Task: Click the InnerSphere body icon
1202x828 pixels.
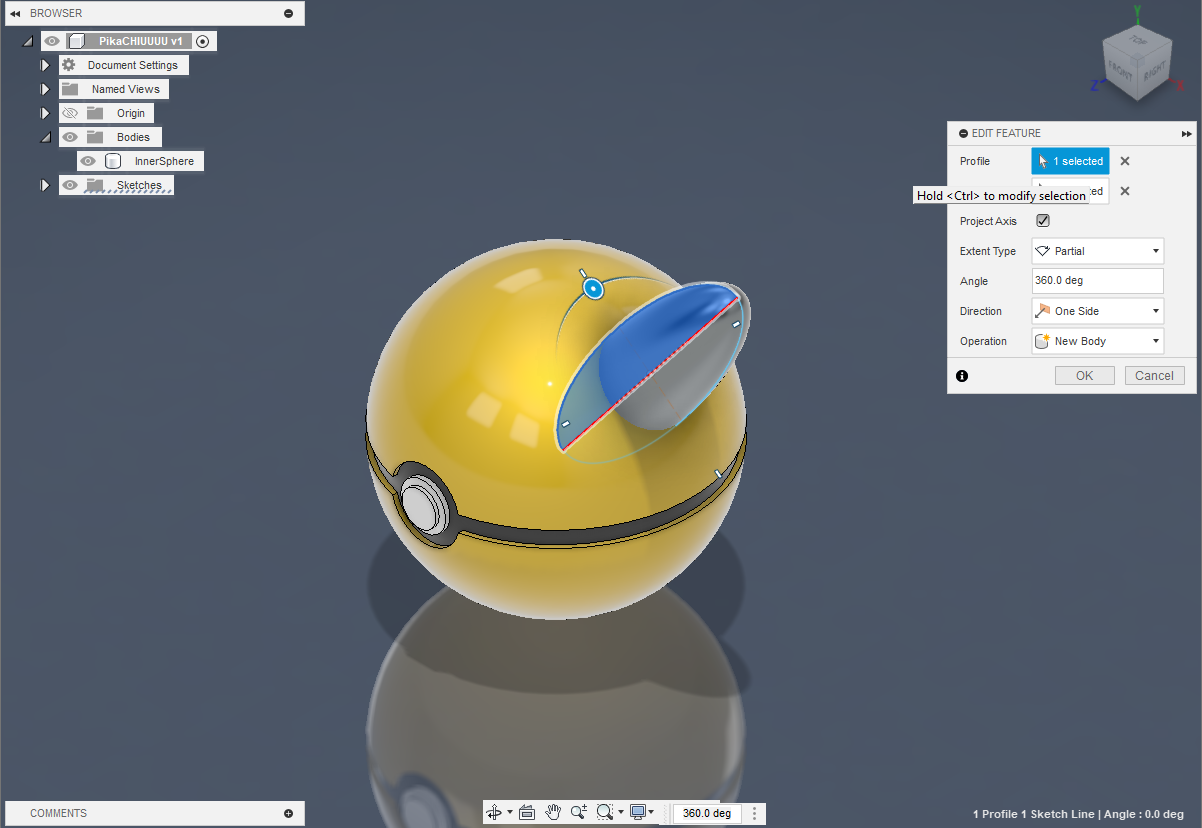Action: pyautogui.click(x=113, y=161)
